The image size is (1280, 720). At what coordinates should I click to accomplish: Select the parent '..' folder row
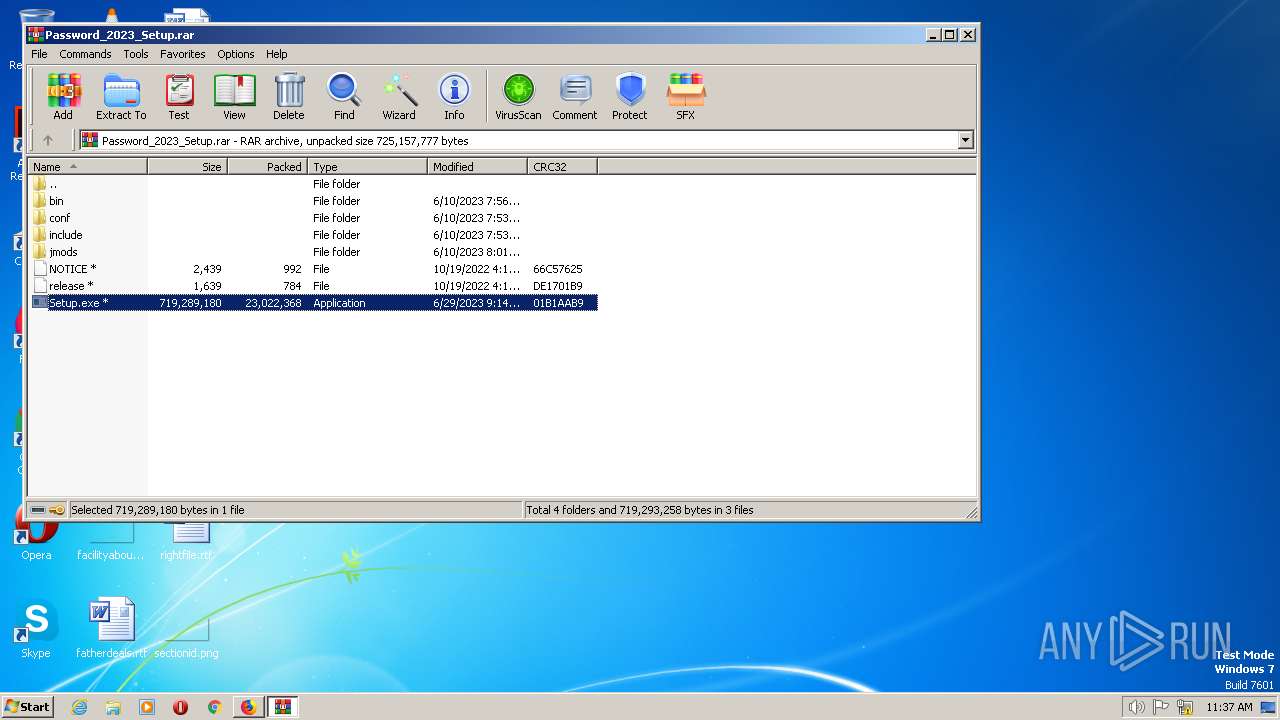(314, 184)
